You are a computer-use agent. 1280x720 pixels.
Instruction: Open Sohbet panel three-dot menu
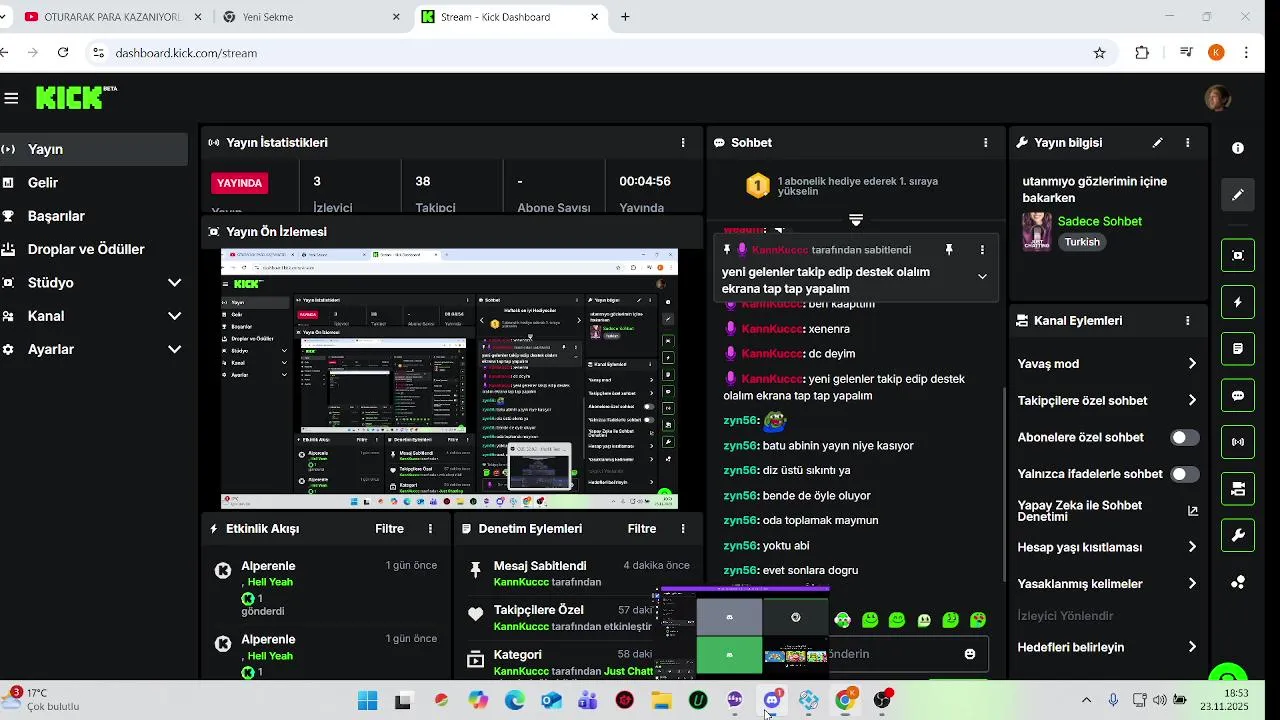click(x=985, y=143)
